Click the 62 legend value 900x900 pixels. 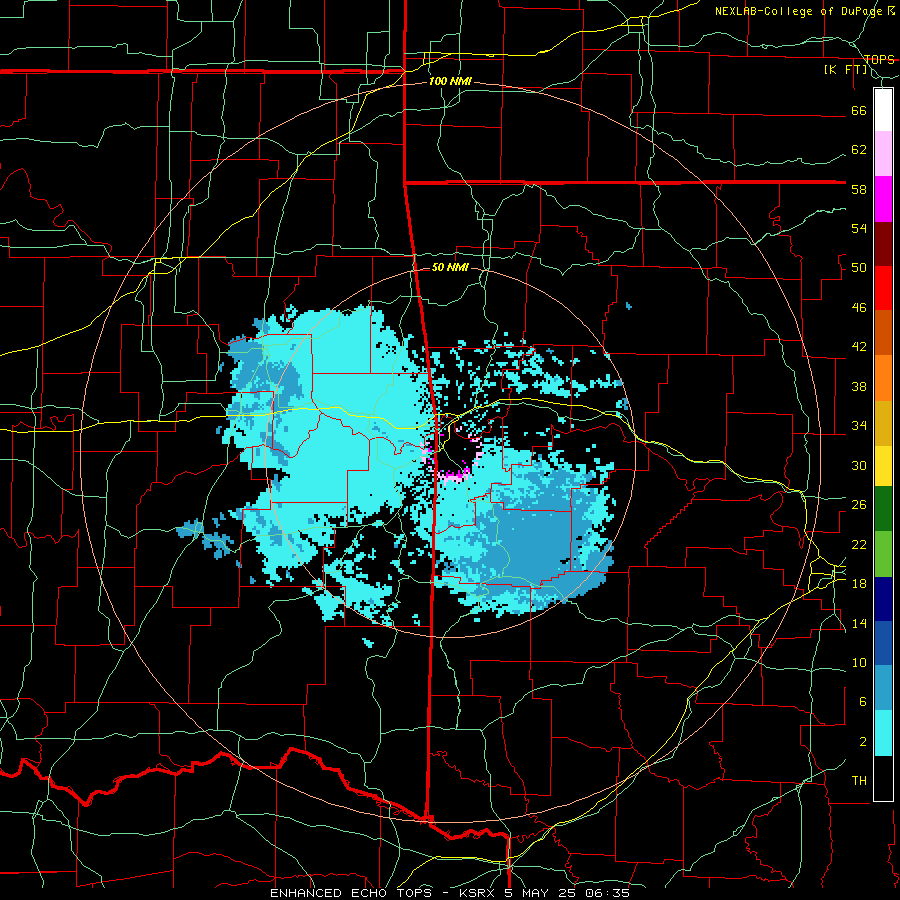click(859, 149)
